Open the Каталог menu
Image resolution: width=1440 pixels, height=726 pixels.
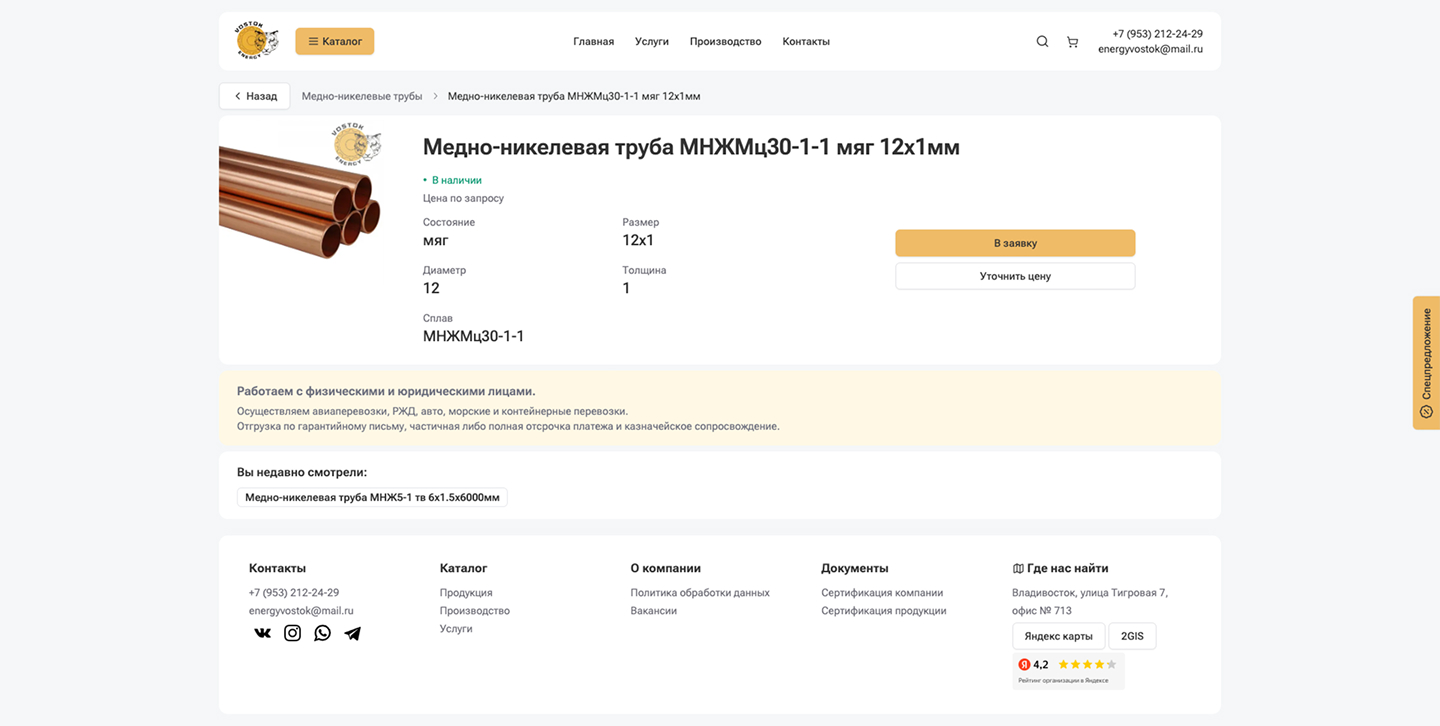(x=334, y=41)
